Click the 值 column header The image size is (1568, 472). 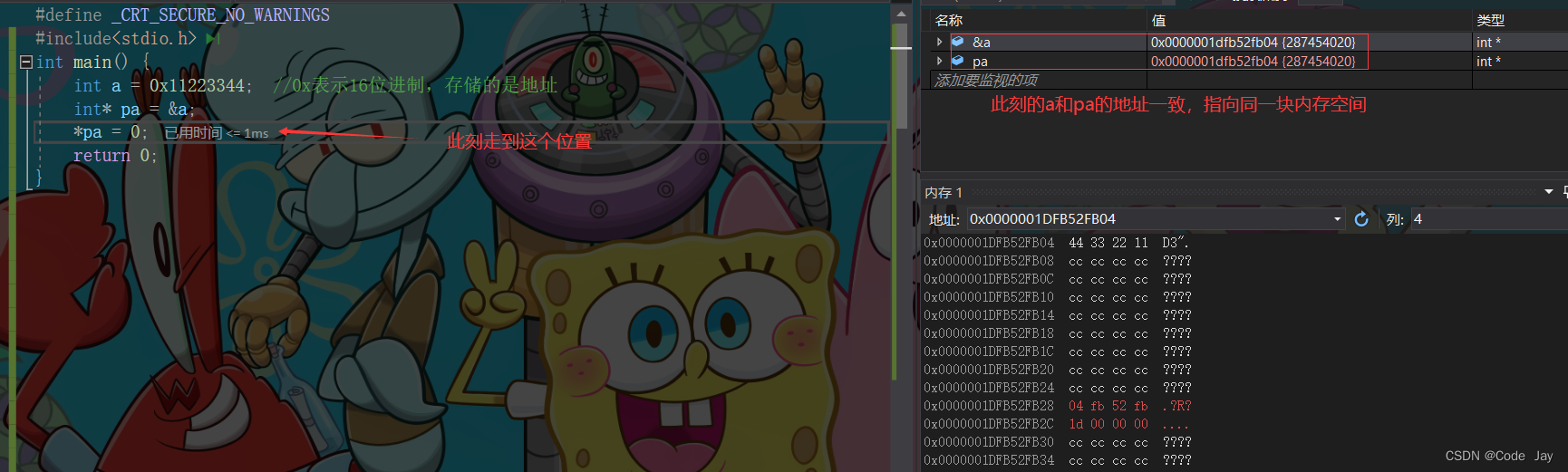(1158, 20)
